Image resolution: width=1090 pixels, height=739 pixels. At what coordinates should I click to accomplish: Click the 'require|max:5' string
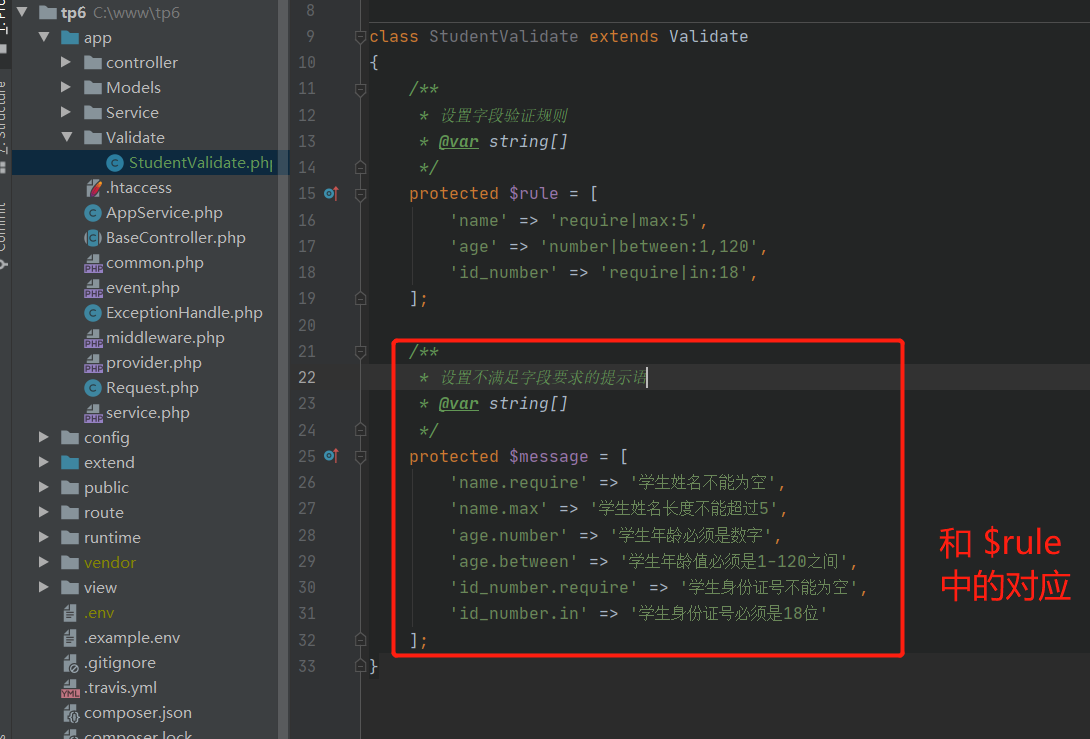(x=624, y=220)
